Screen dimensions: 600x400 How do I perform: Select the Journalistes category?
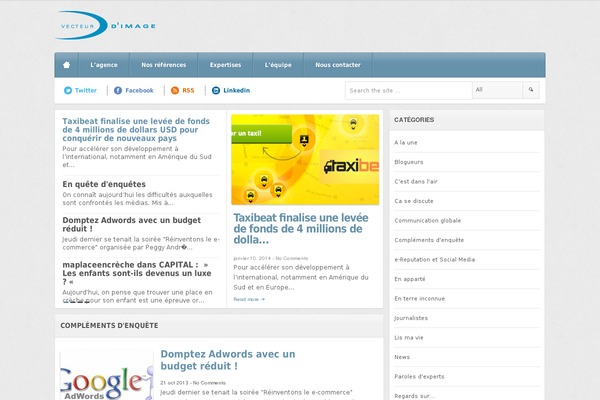(x=411, y=318)
